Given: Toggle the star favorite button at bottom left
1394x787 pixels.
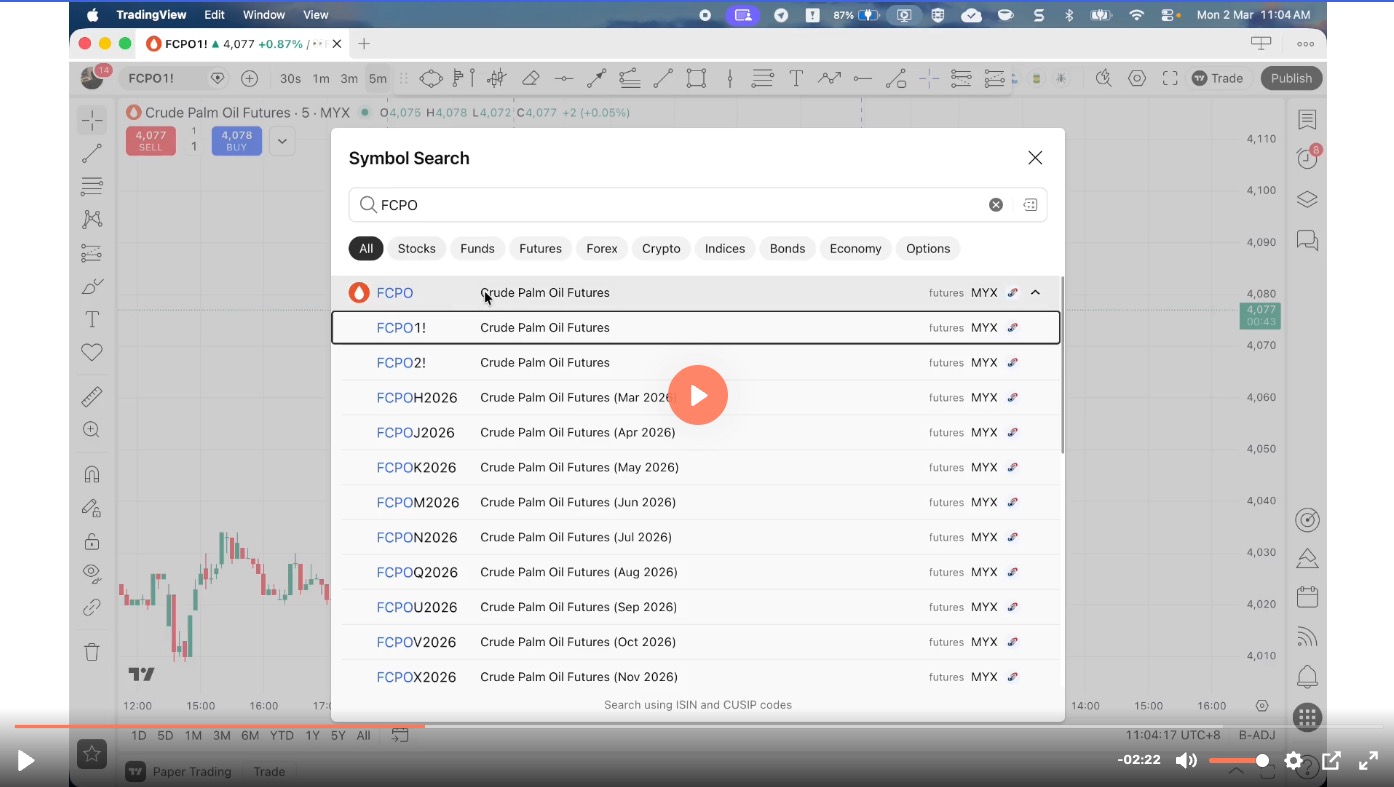Looking at the screenshot, I should coord(92,754).
